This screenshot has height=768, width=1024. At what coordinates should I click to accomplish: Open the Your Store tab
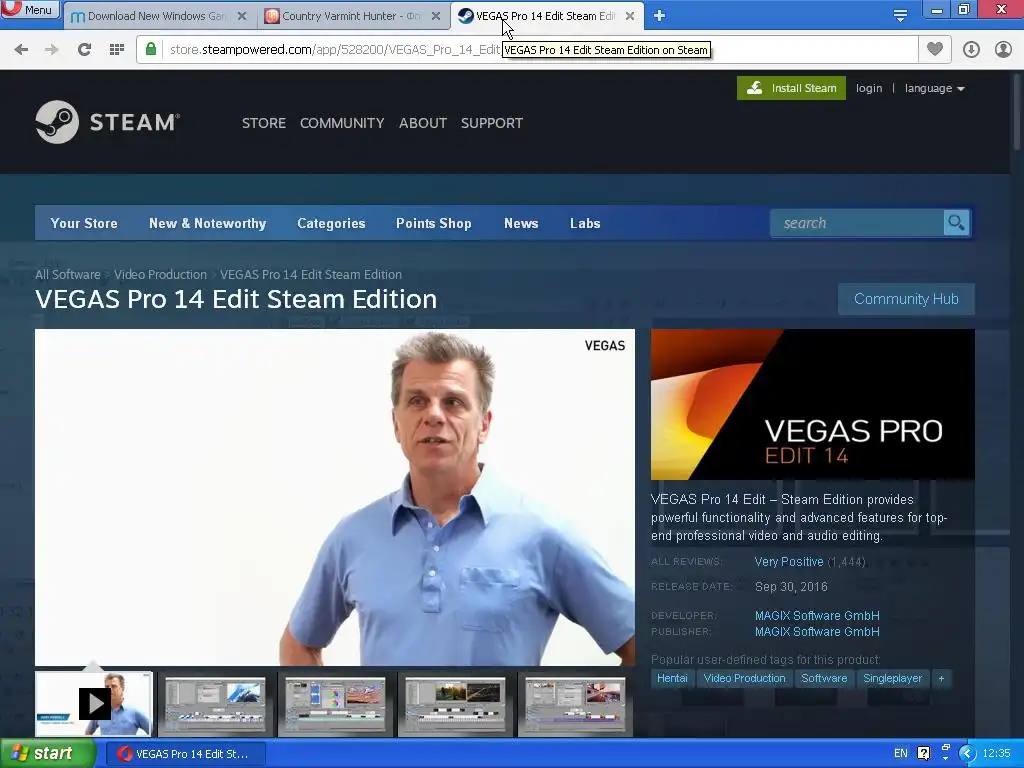[x=84, y=223]
